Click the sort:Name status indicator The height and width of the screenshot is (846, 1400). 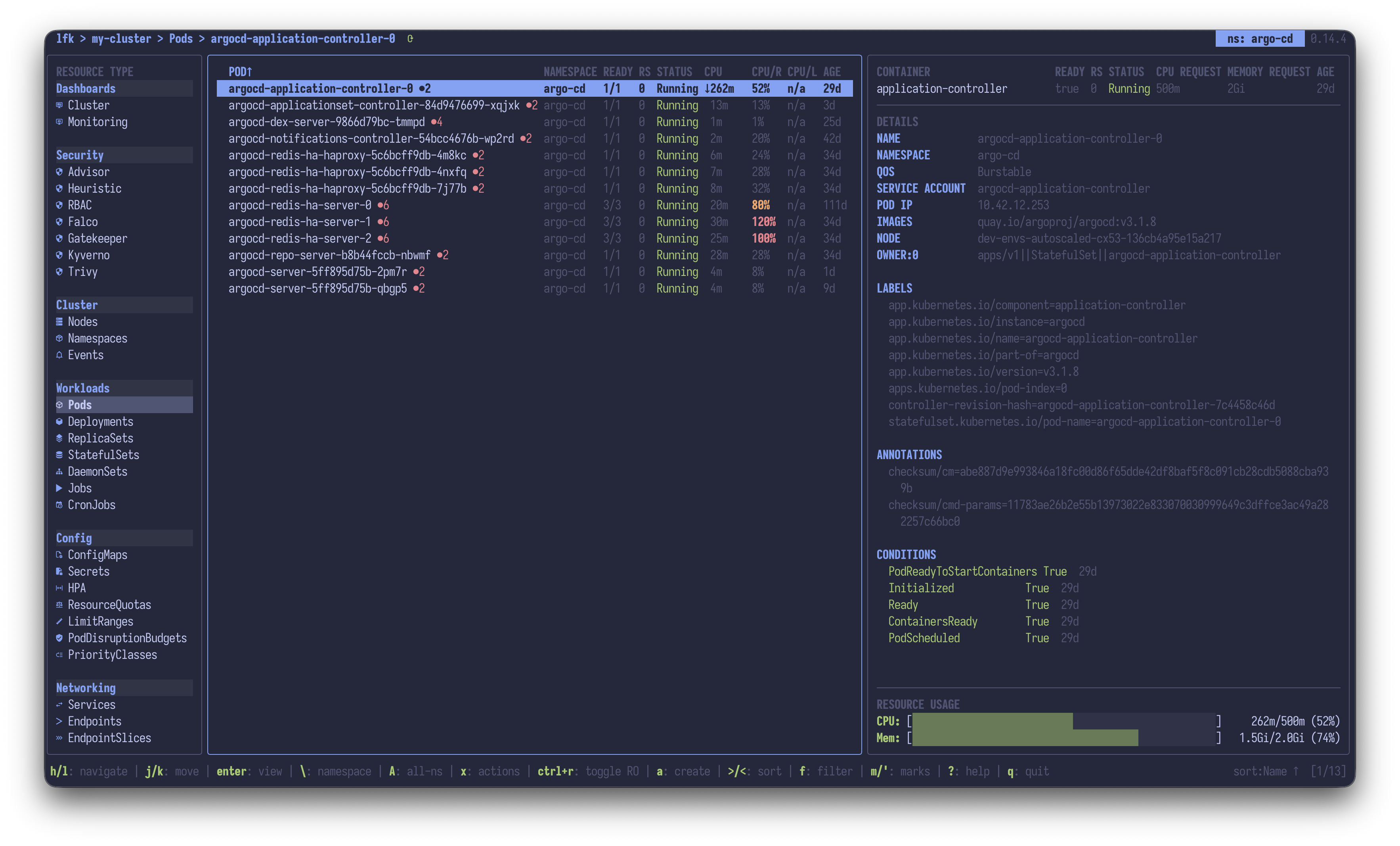1266,771
